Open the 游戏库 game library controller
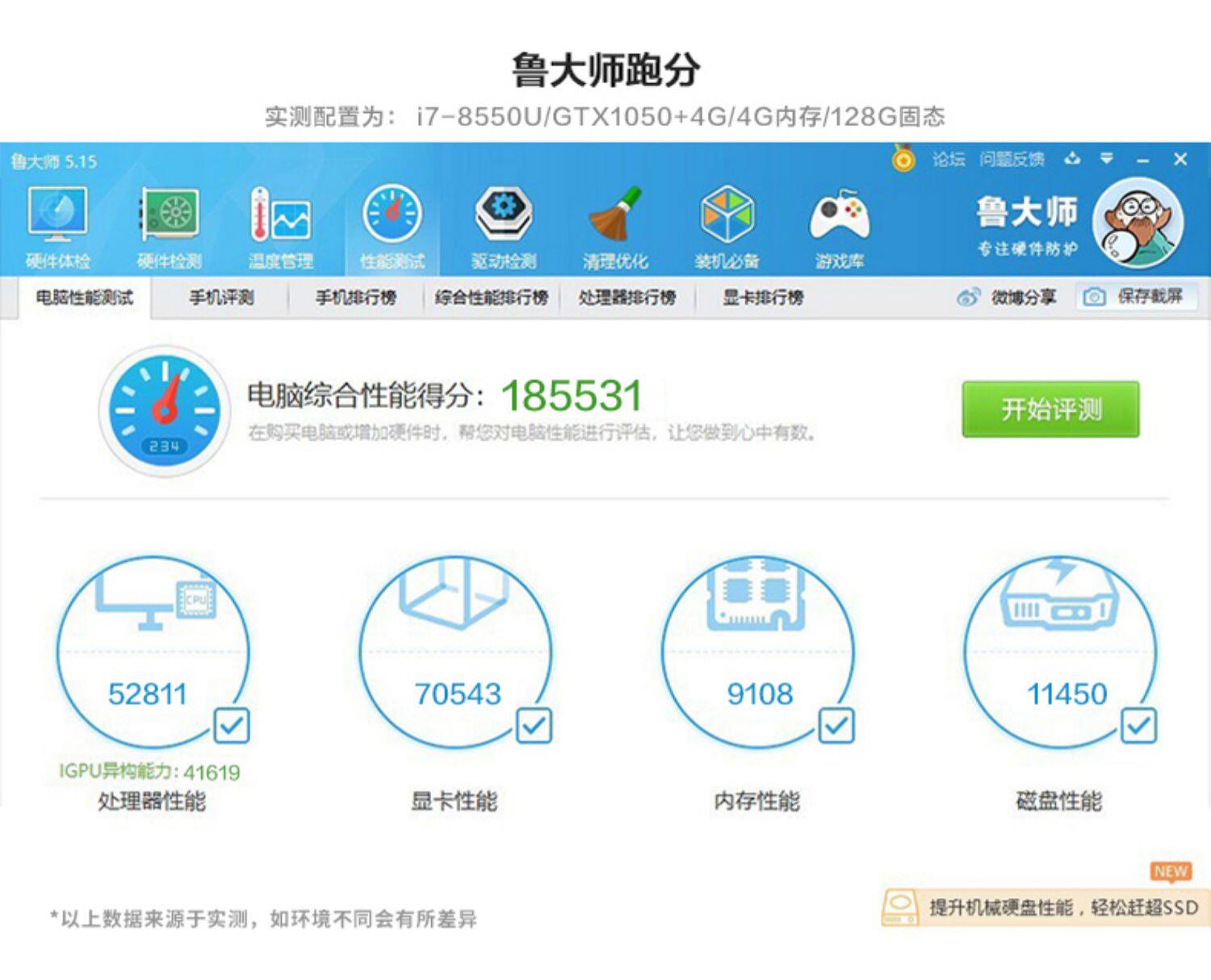1211x980 pixels. click(x=840, y=228)
